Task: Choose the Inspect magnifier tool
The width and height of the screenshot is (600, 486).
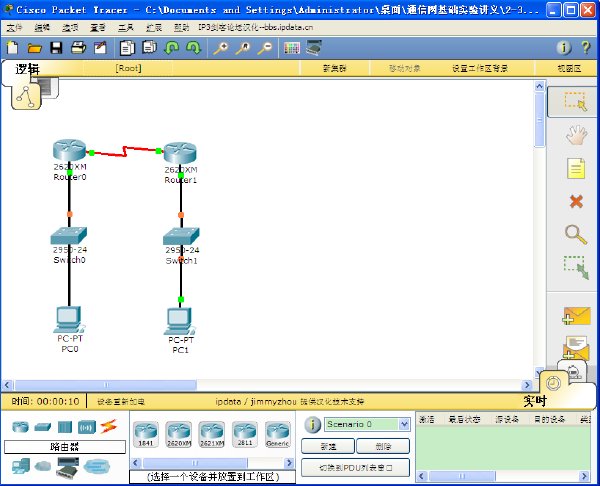Action: coord(576,235)
